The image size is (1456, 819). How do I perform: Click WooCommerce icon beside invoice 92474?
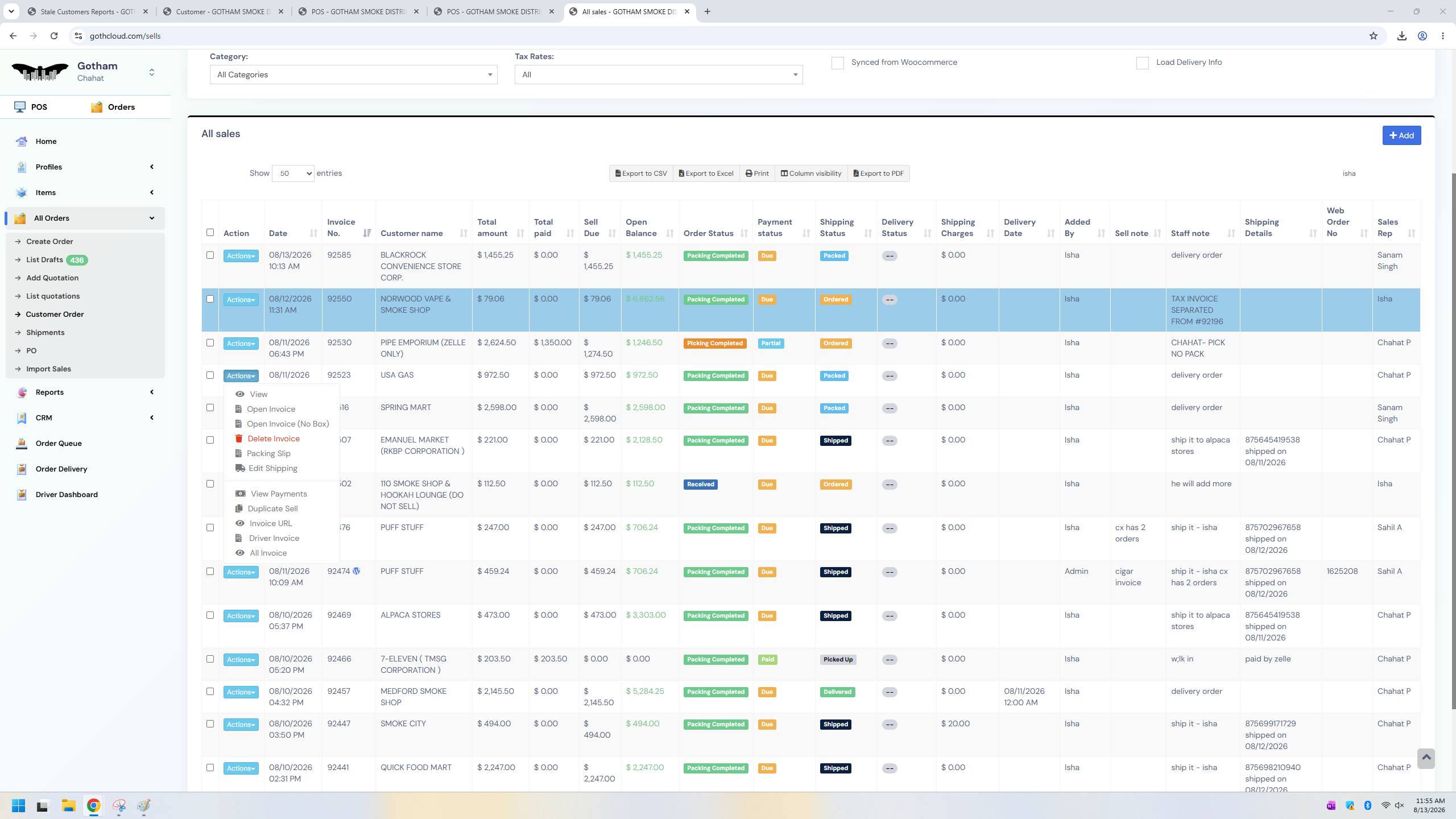tap(357, 571)
